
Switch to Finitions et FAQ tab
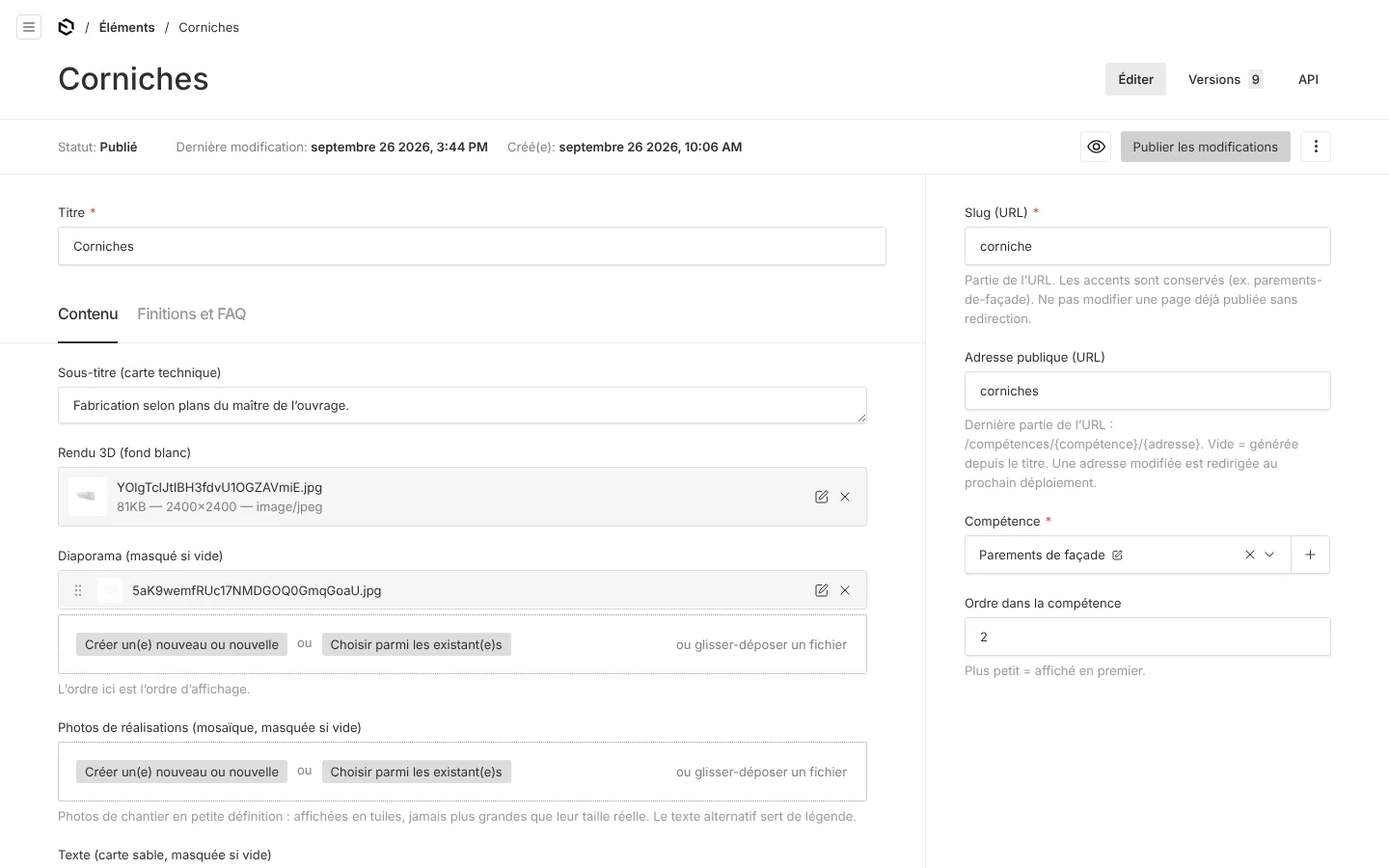[191, 314]
